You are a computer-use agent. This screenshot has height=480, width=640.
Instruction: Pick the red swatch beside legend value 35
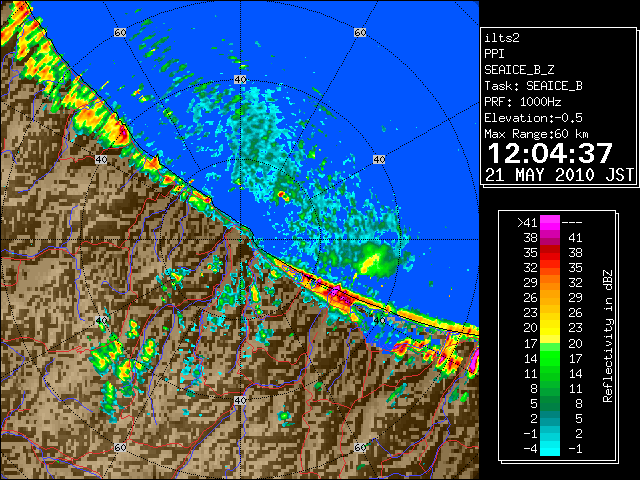click(550, 253)
